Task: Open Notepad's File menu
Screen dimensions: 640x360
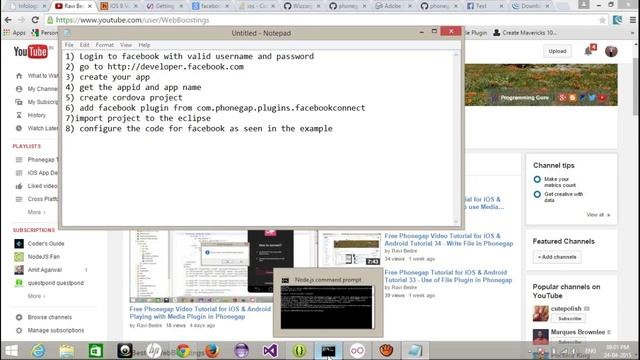Action: click(x=69, y=45)
